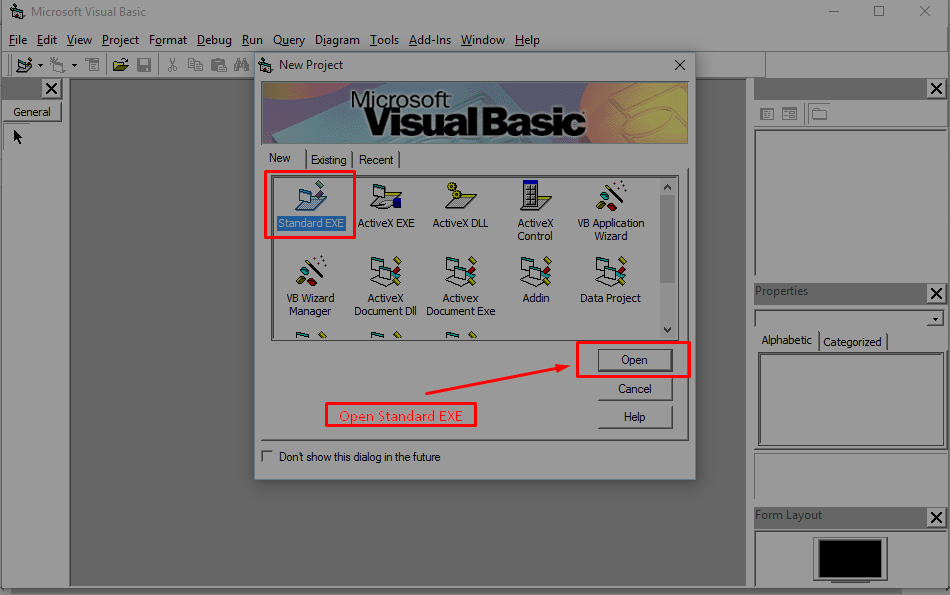Open the Add Project dropdown arrow

pyautogui.click(x=40, y=65)
